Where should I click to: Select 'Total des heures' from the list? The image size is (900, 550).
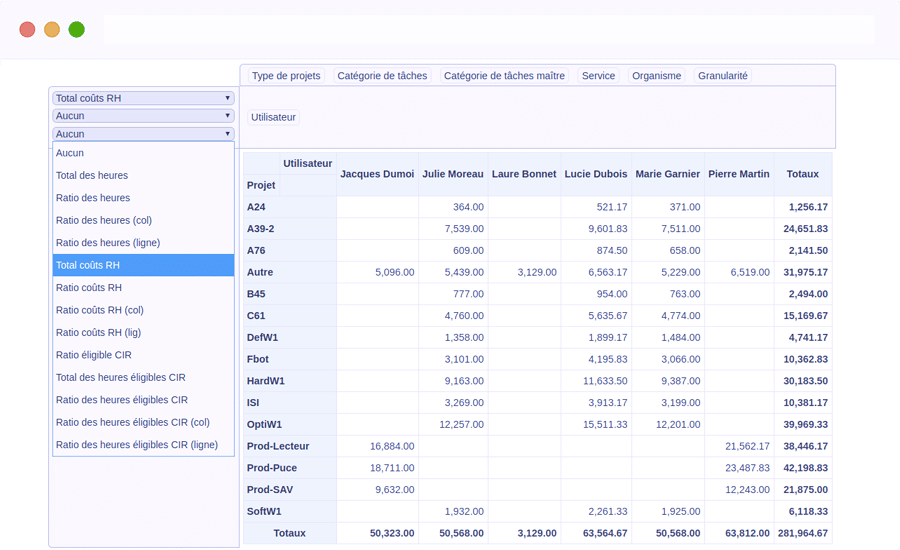tap(92, 176)
